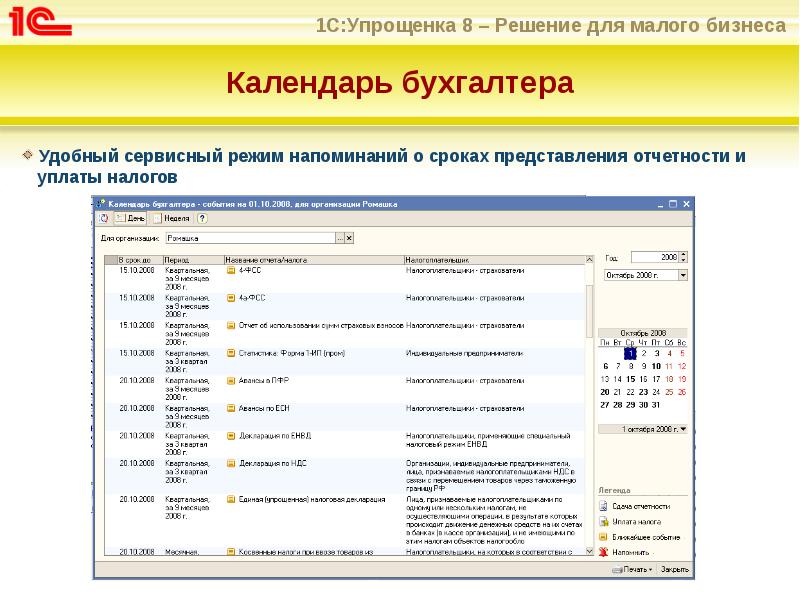Close the Календарь бухгалтера window
This screenshot has width=800, height=600.
tap(686, 204)
